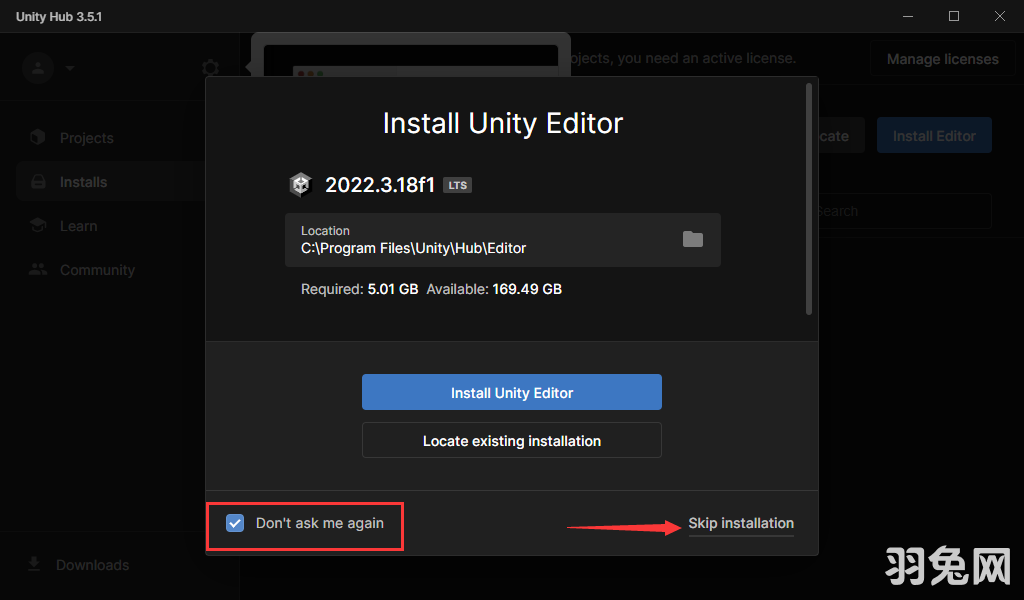Choose Locate existing installation
Image resolution: width=1024 pixels, height=600 pixels.
pyautogui.click(x=511, y=440)
